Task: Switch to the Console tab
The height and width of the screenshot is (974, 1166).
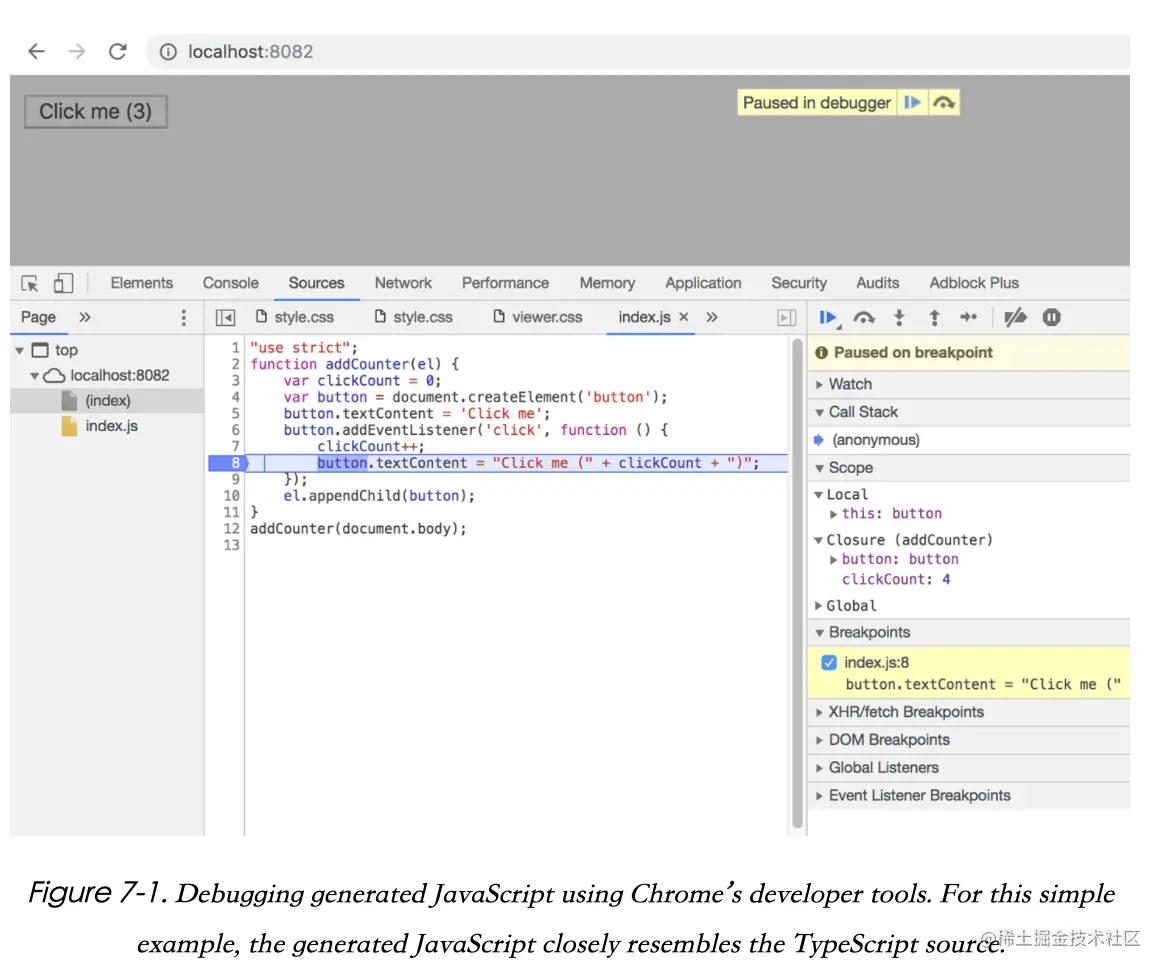Action: tap(231, 283)
